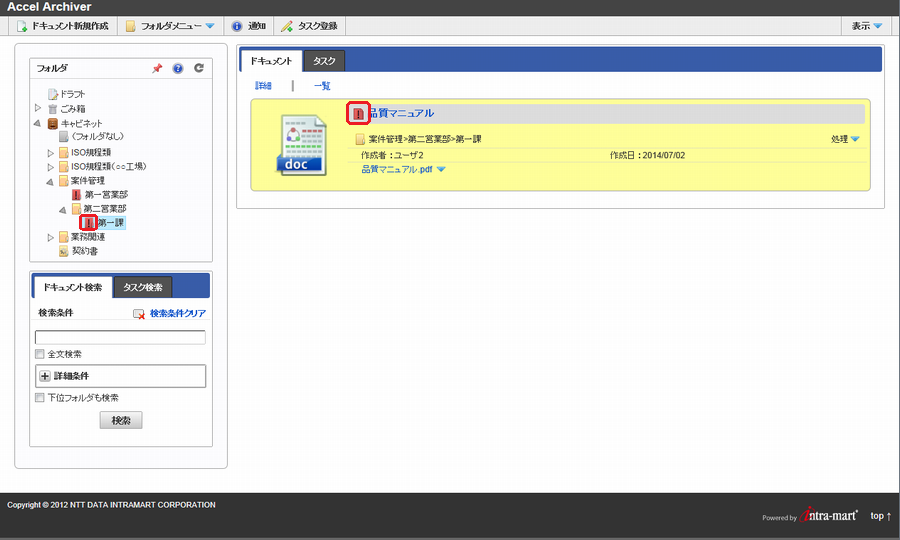Click the intra-mart logo
Viewport: 900px width, 540px height.
[x=829, y=515]
